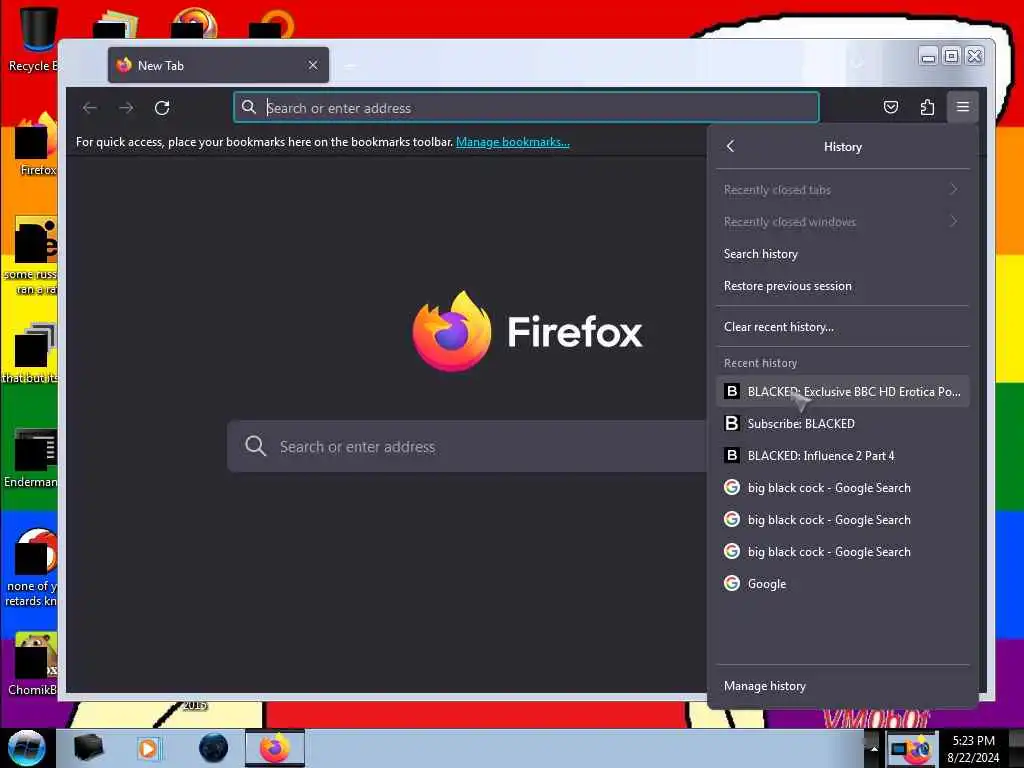Open the Subscribe entry in recent history
This screenshot has height=768, width=1024.
coord(842,423)
